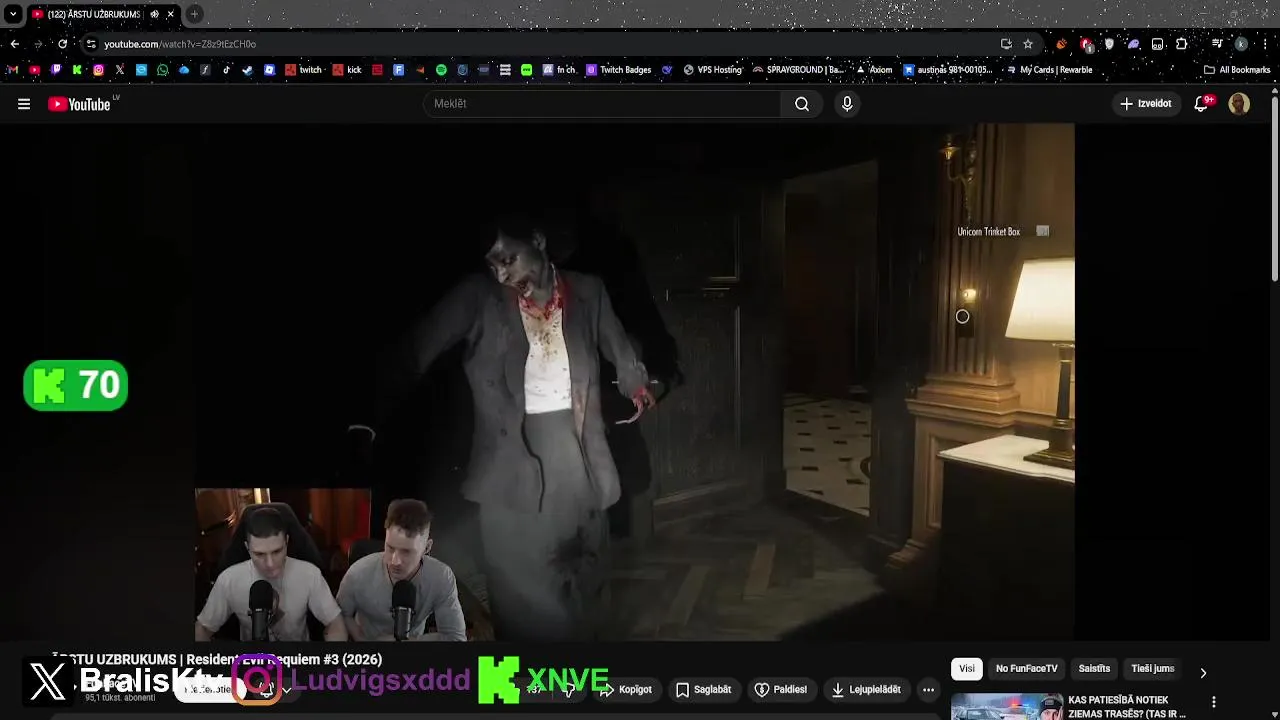The width and height of the screenshot is (1280, 720).
Task: Open the X bookmark icon
Action: tap(120, 70)
